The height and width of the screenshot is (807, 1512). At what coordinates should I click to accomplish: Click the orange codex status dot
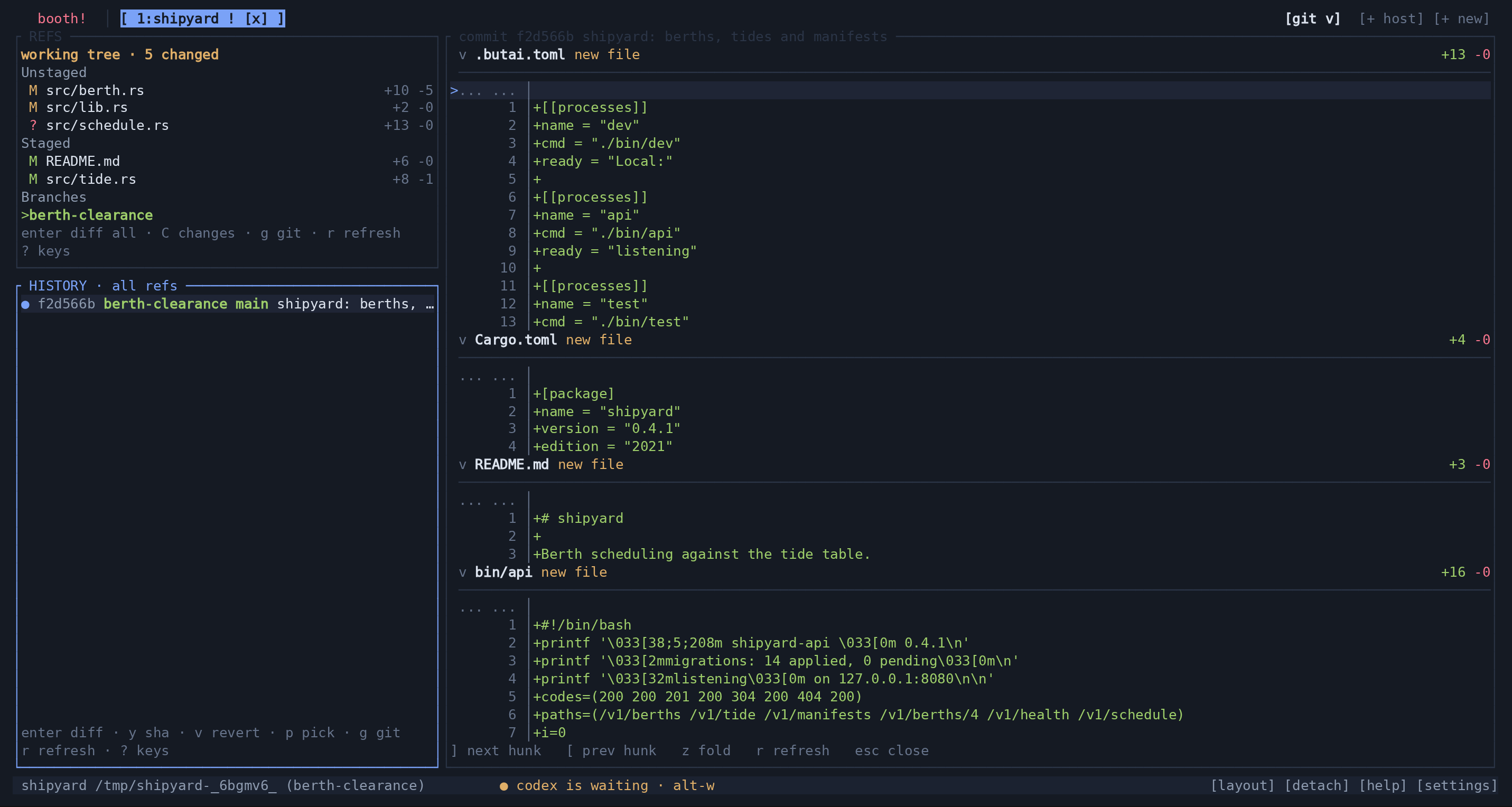point(503,786)
